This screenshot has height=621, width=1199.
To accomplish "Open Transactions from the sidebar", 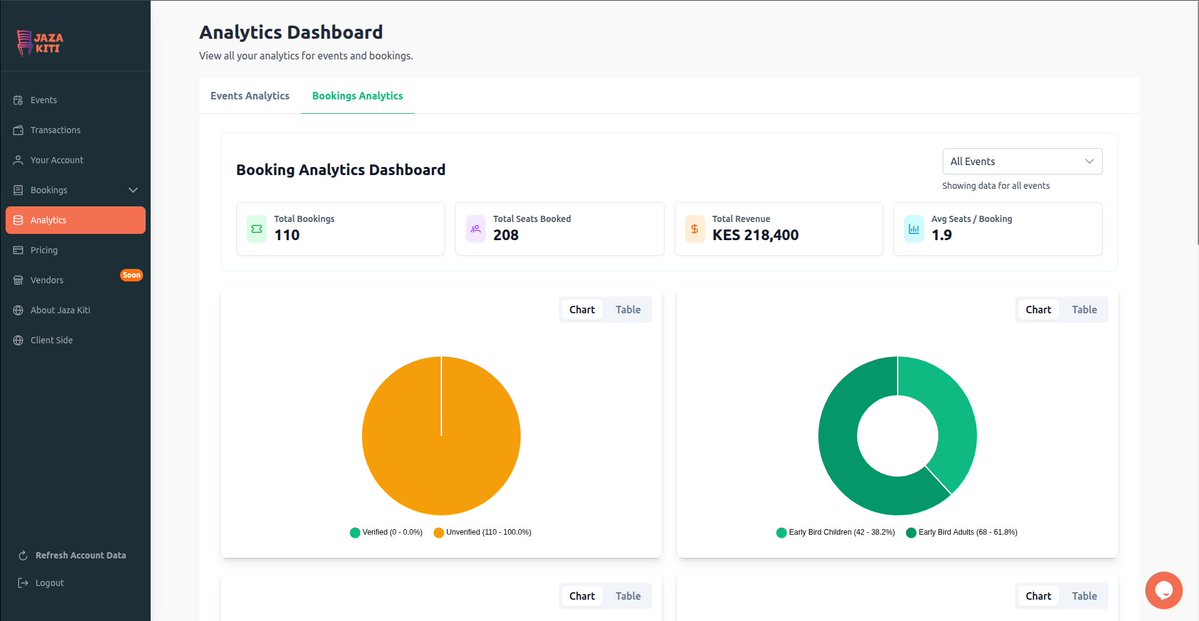I will pos(75,130).
